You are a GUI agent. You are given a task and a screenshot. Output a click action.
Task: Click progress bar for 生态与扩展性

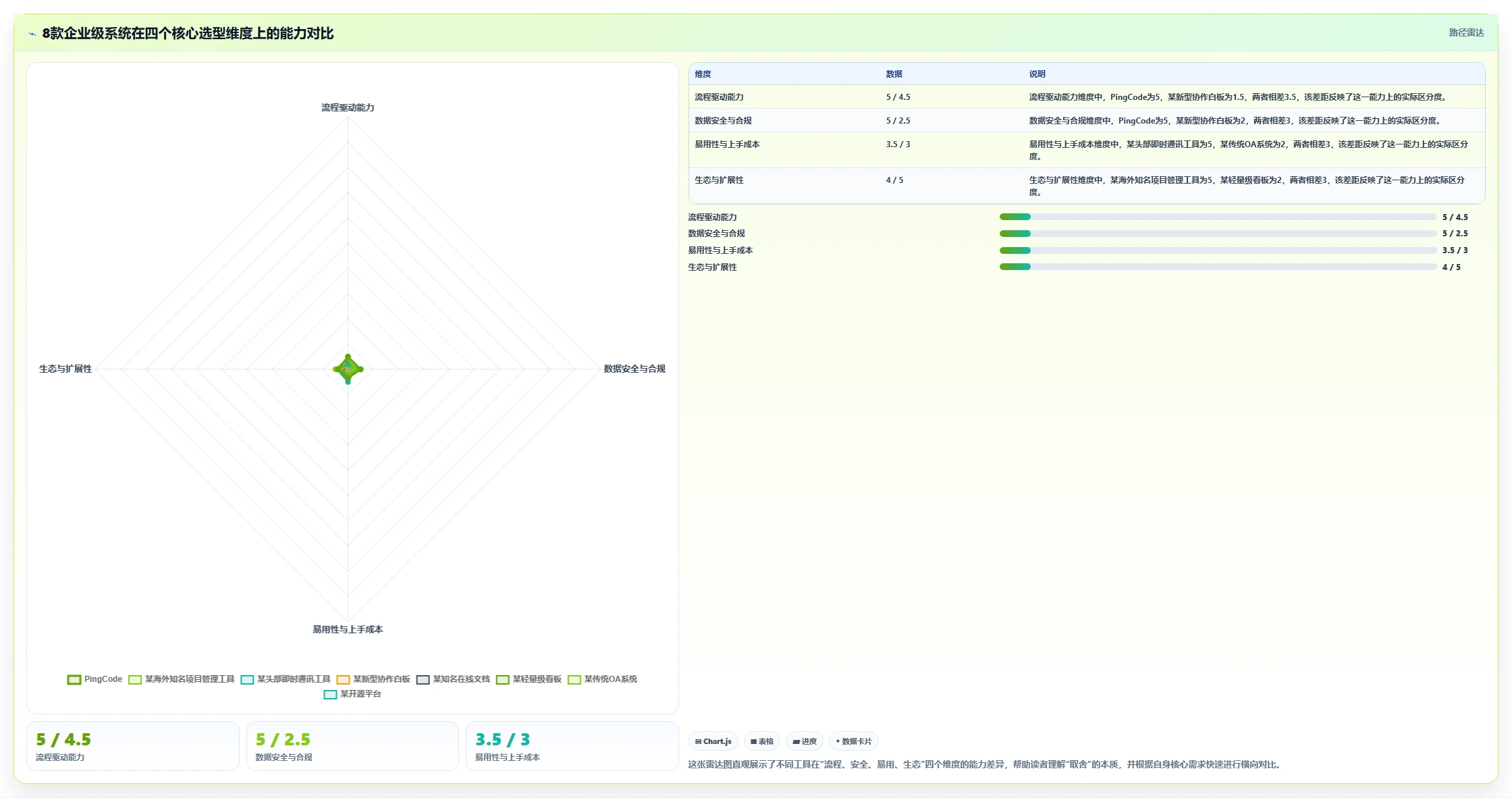1218,267
